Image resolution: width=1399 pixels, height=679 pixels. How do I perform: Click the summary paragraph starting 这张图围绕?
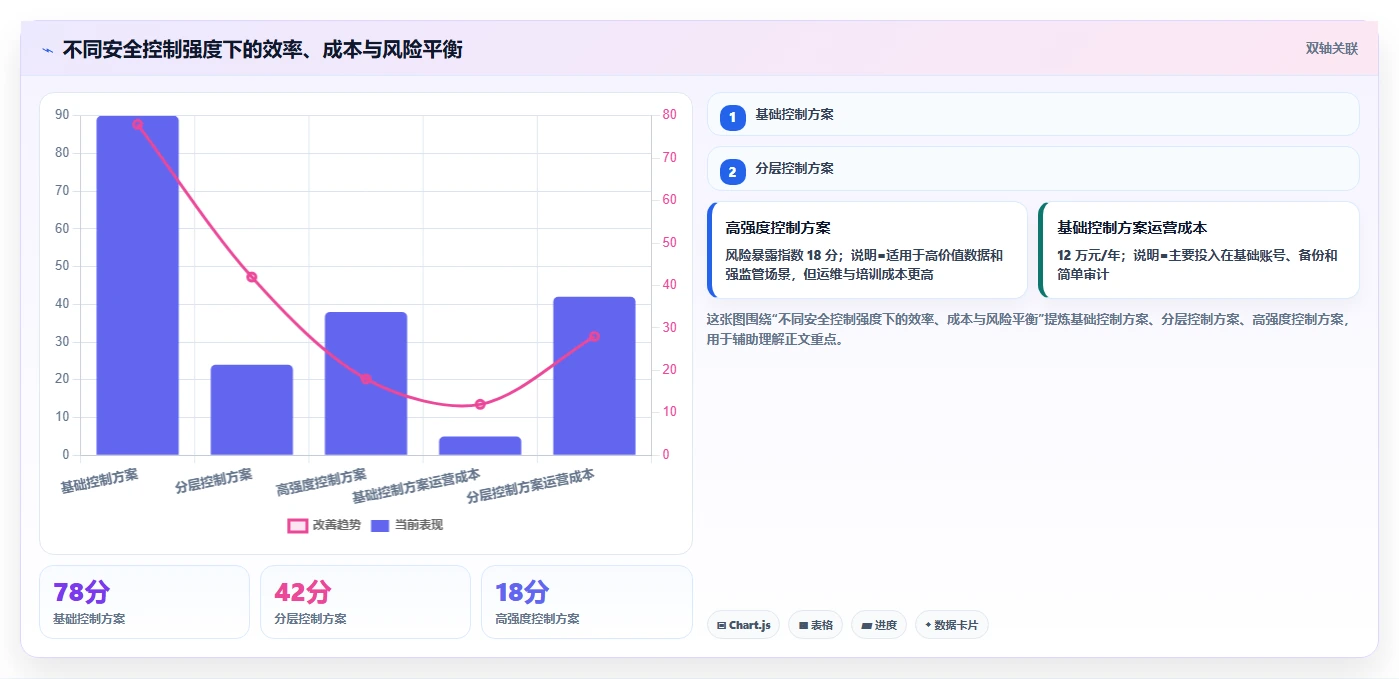click(1031, 329)
